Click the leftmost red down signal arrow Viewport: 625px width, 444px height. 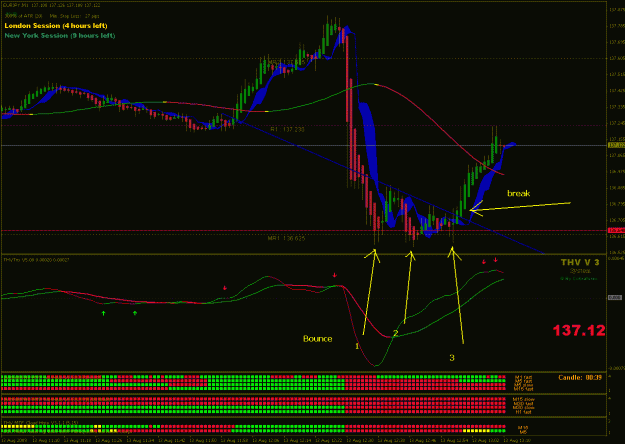pyautogui.click(x=225, y=288)
